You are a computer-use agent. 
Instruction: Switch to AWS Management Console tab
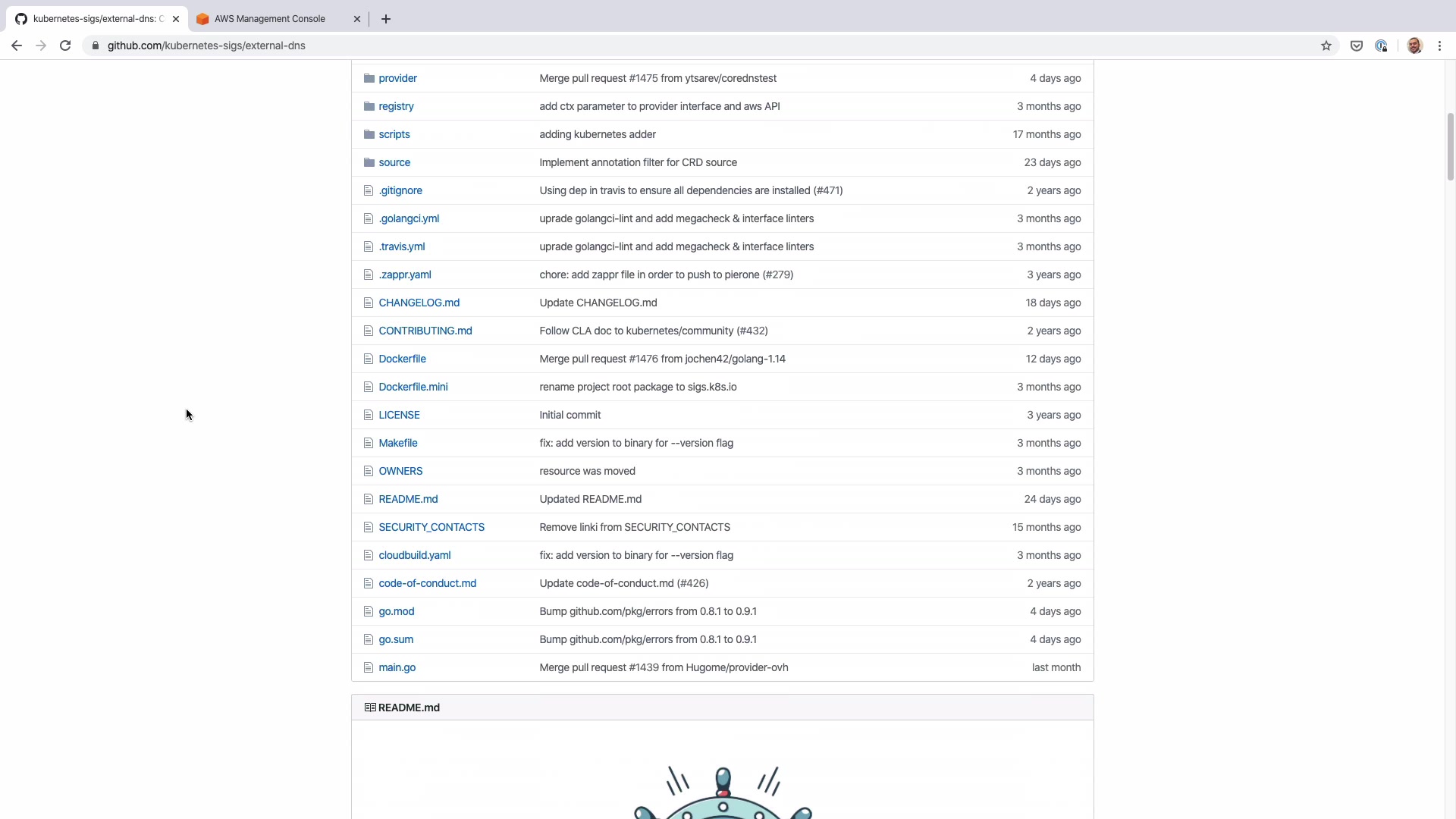click(270, 19)
